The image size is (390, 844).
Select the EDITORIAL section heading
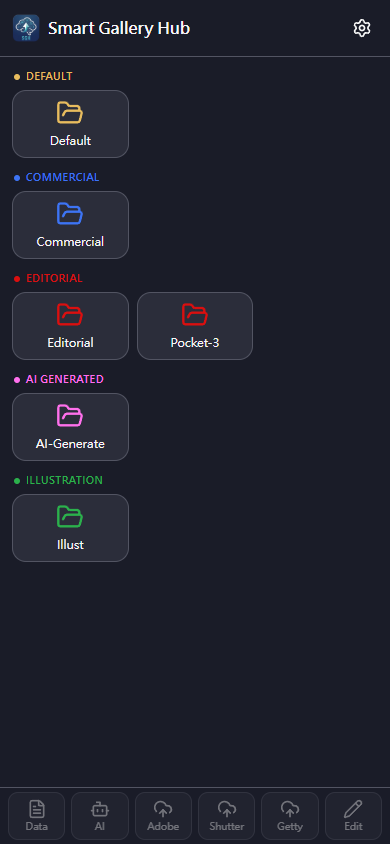point(54,278)
